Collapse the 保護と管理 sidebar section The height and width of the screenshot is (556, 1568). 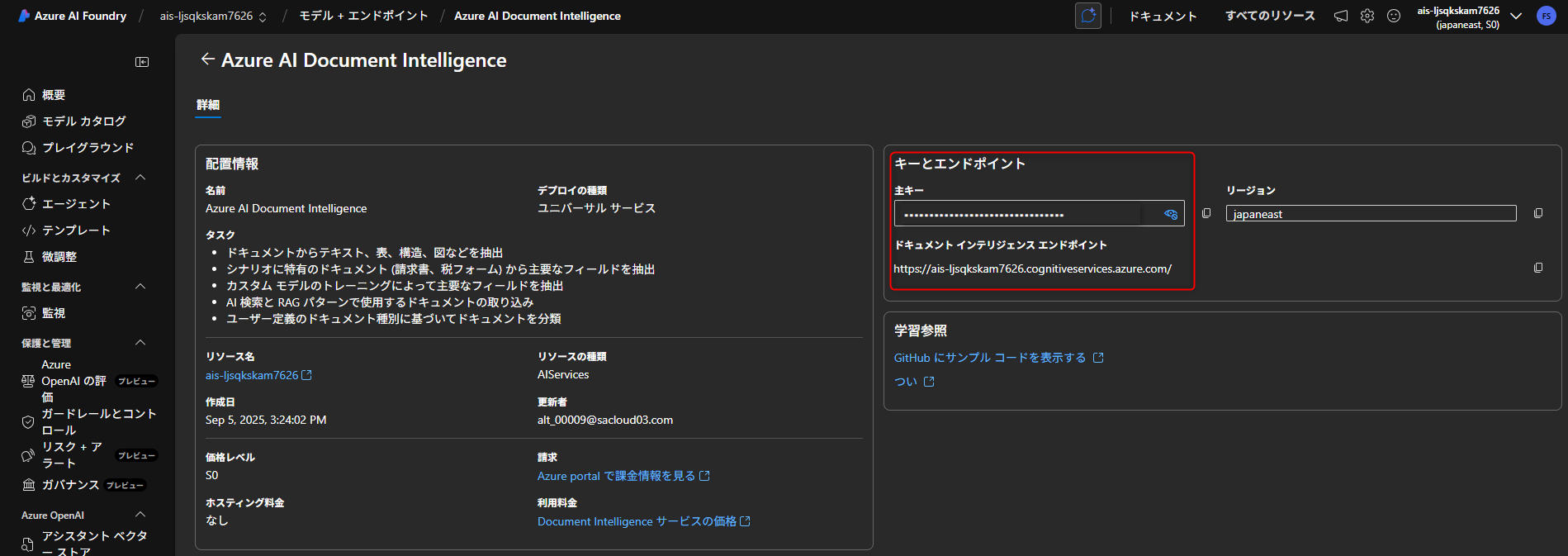(x=140, y=343)
